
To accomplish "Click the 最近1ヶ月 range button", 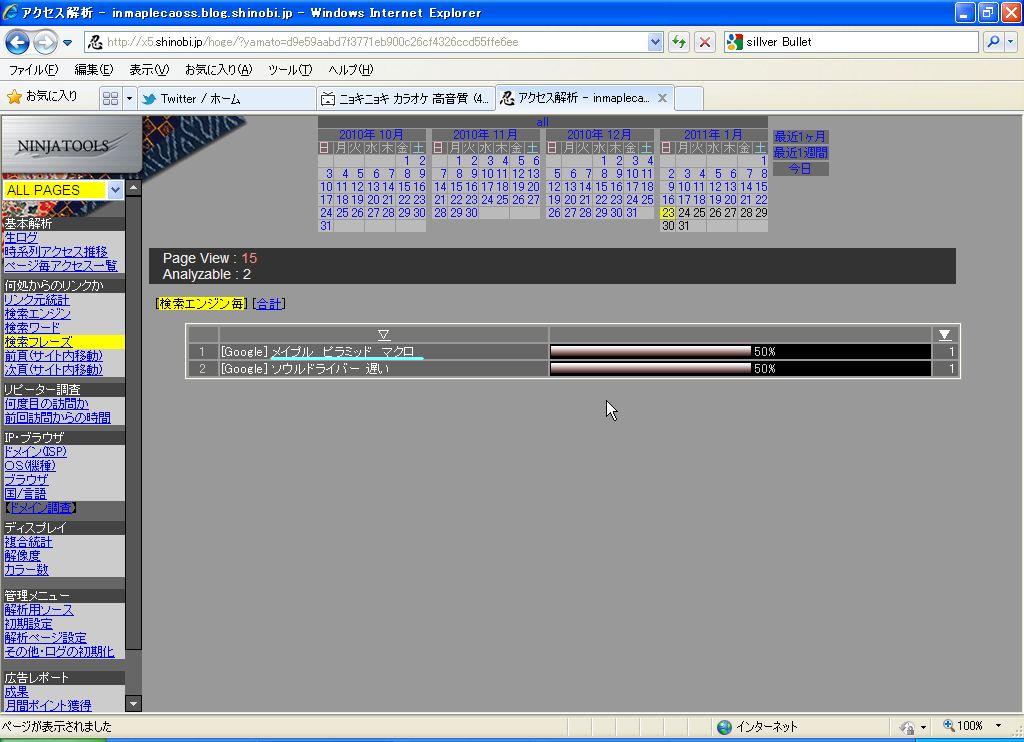I will pyautogui.click(x=800, y=137).
